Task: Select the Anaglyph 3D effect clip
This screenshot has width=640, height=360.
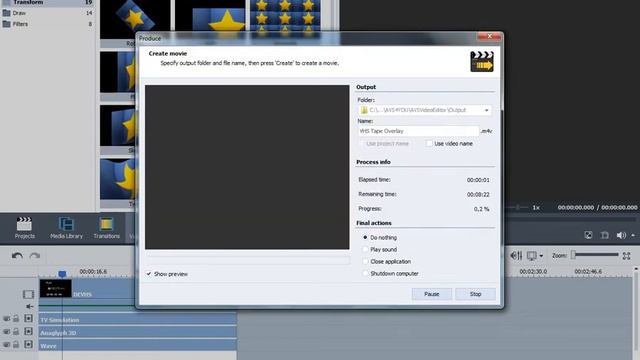Action: 138,333
